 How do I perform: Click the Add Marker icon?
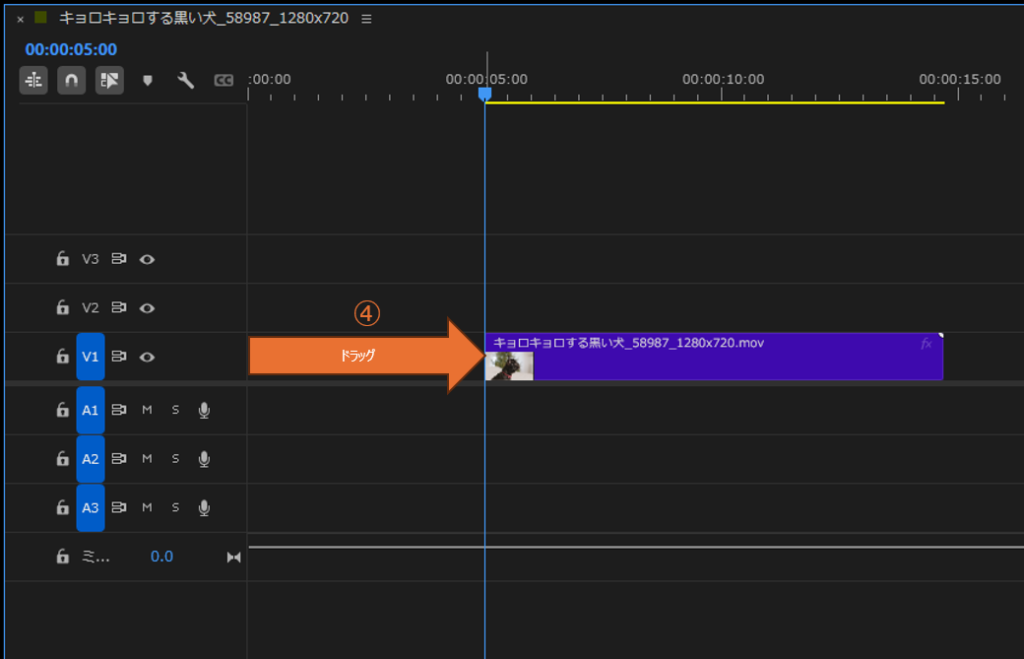148,81
